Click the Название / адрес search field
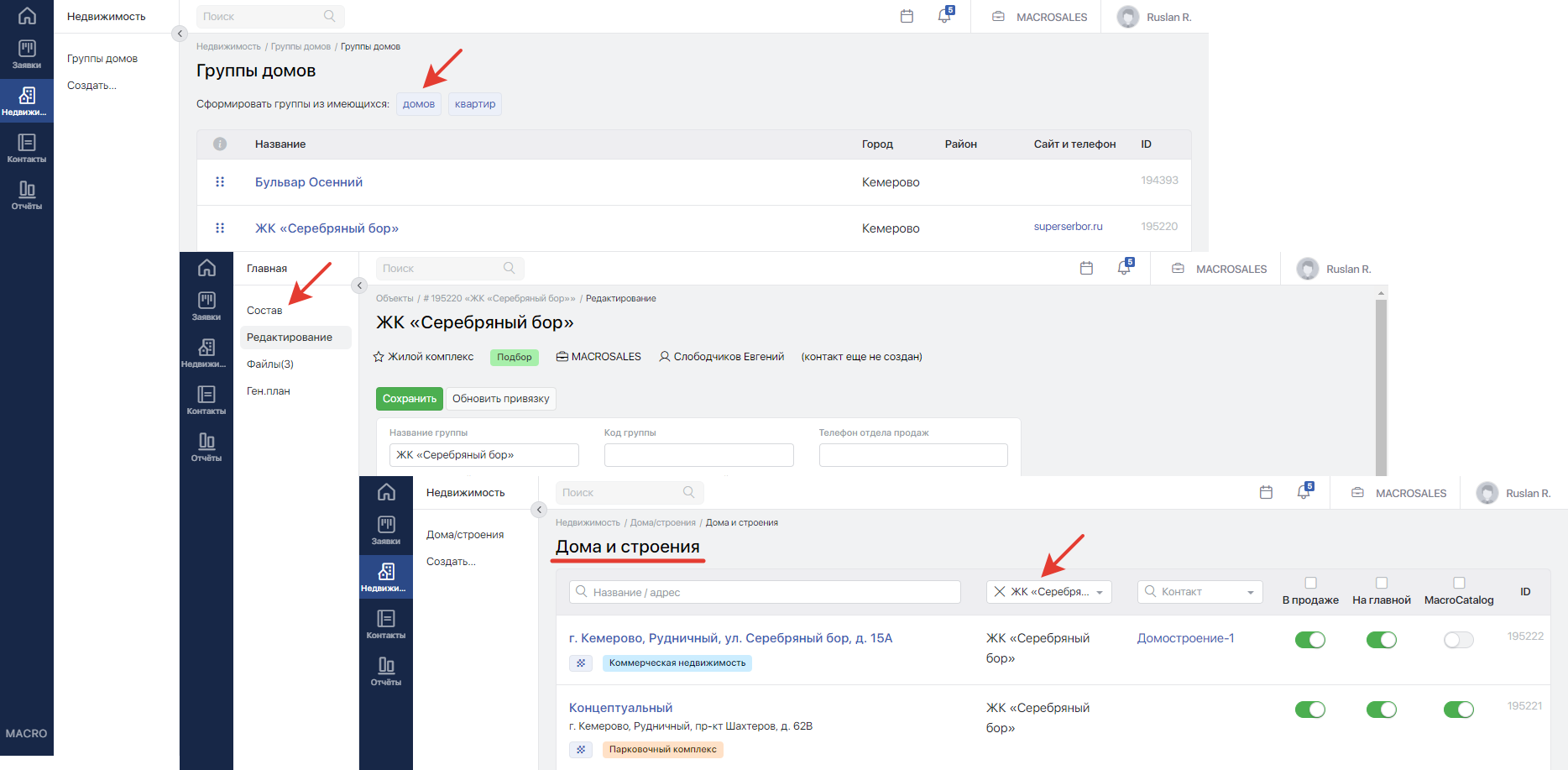The image size is (1568, 770). [765, 592]
